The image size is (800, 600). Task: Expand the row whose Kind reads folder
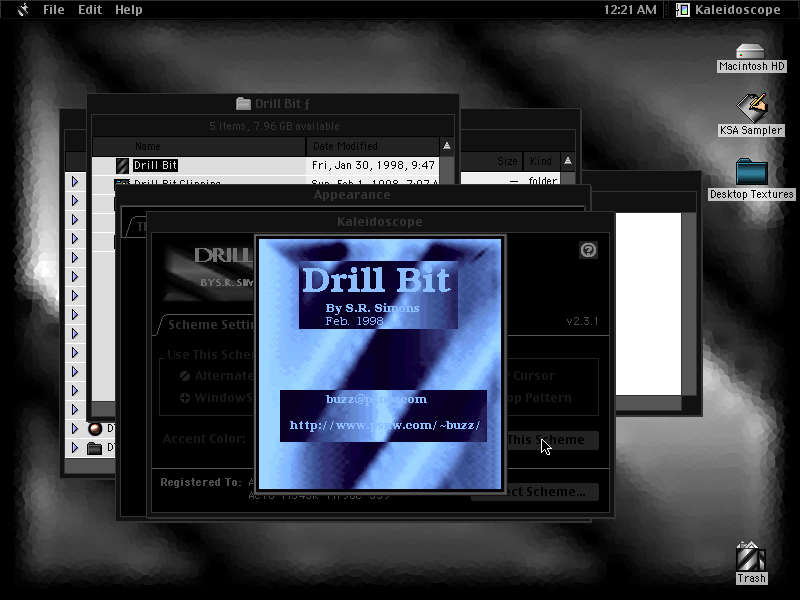click(x=75, y=182)
